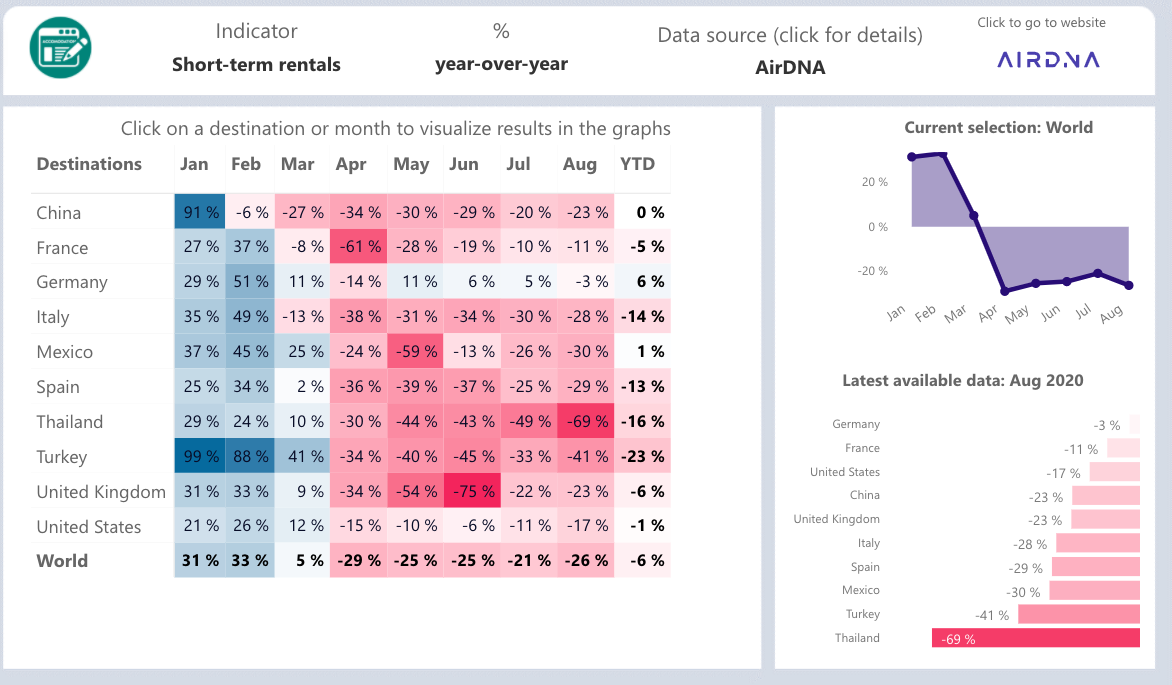Screen dimensions: 1172x685
Task: Click United Kingdom's -75 % June cell
Action: 472,492
